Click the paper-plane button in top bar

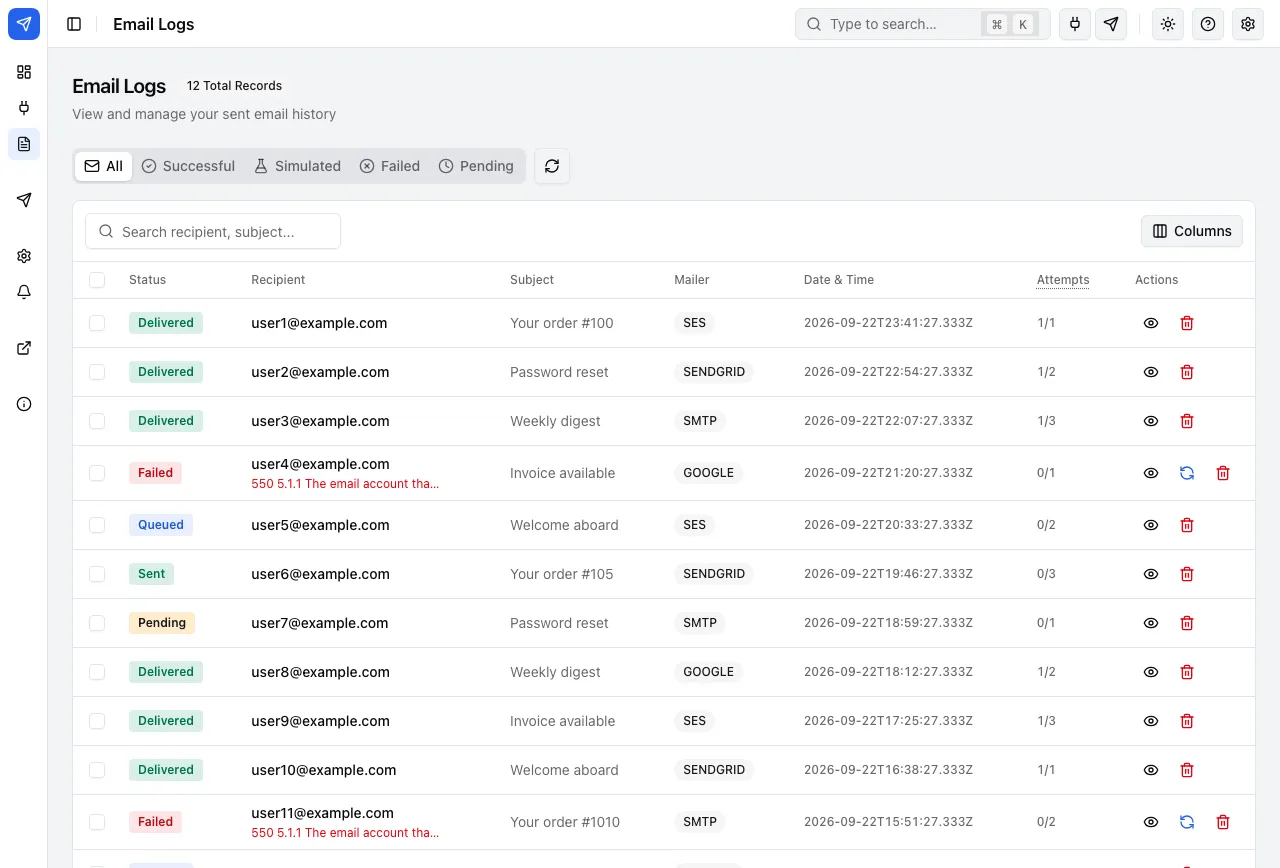pos(1111,24)
